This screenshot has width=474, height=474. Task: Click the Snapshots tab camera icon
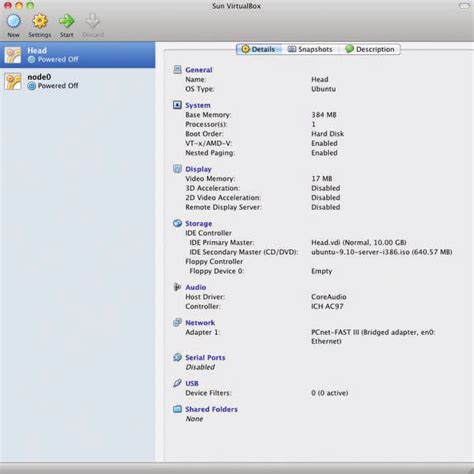coord(292,49)
